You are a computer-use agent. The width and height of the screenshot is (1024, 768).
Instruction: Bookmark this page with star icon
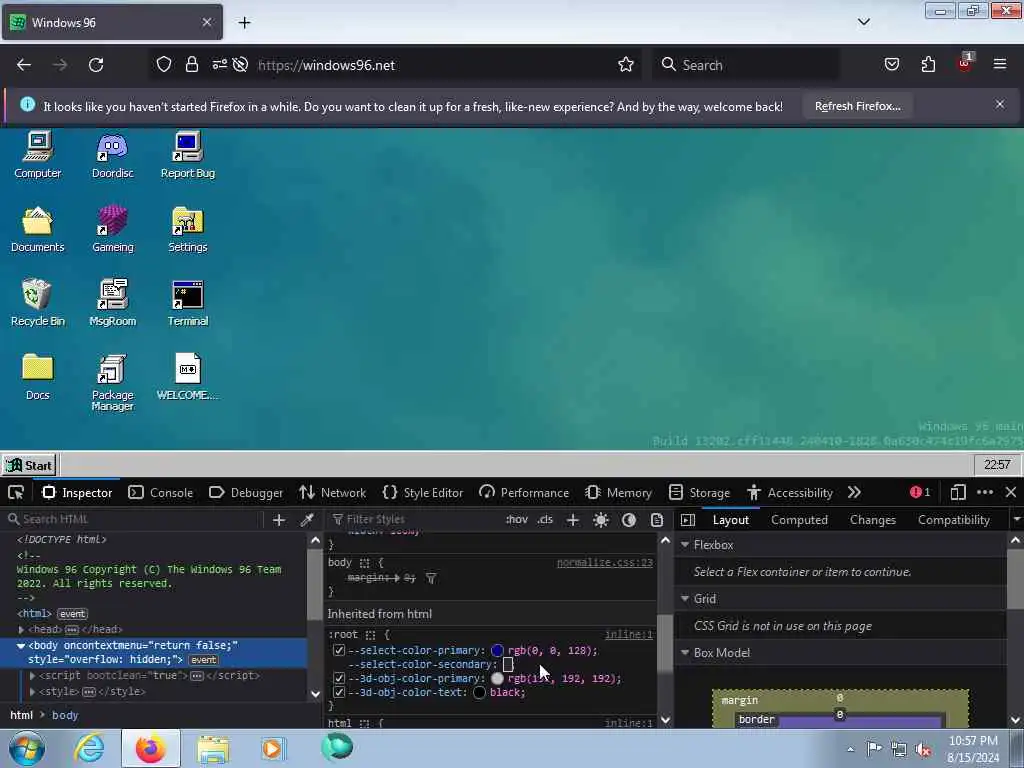[x=626, y=65]
